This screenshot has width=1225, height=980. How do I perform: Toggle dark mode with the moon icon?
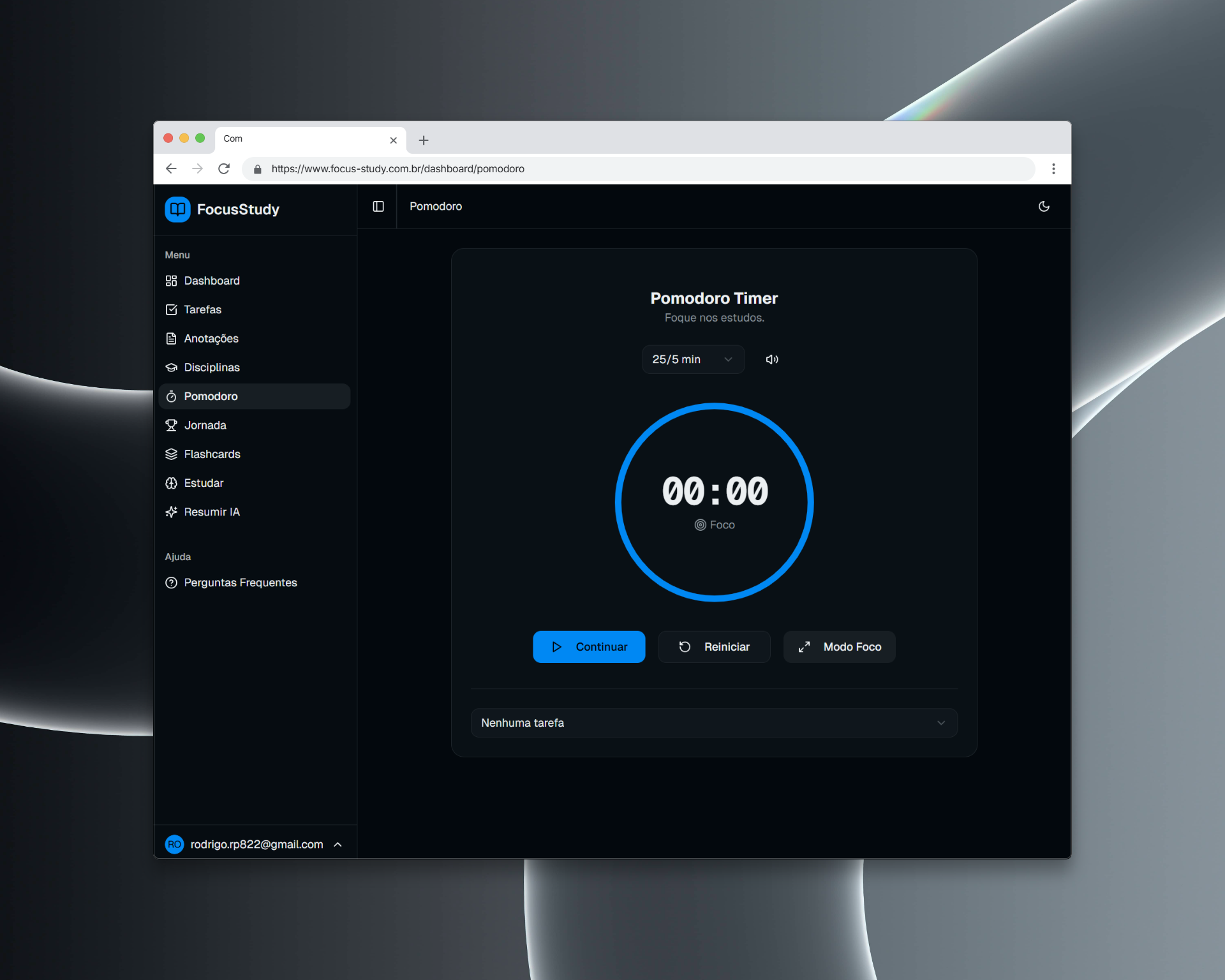click(1044, 206)
